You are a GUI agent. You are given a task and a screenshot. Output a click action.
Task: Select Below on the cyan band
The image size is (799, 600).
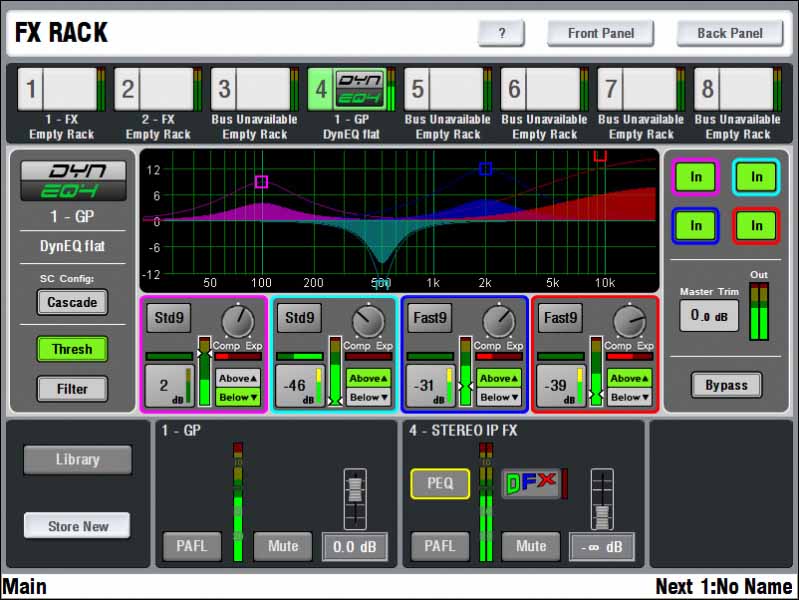[370, 397]
